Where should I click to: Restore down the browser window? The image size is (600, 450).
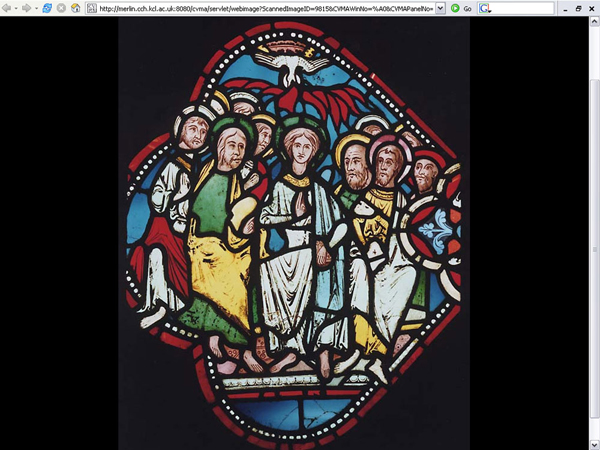click(x=577, y=8)
